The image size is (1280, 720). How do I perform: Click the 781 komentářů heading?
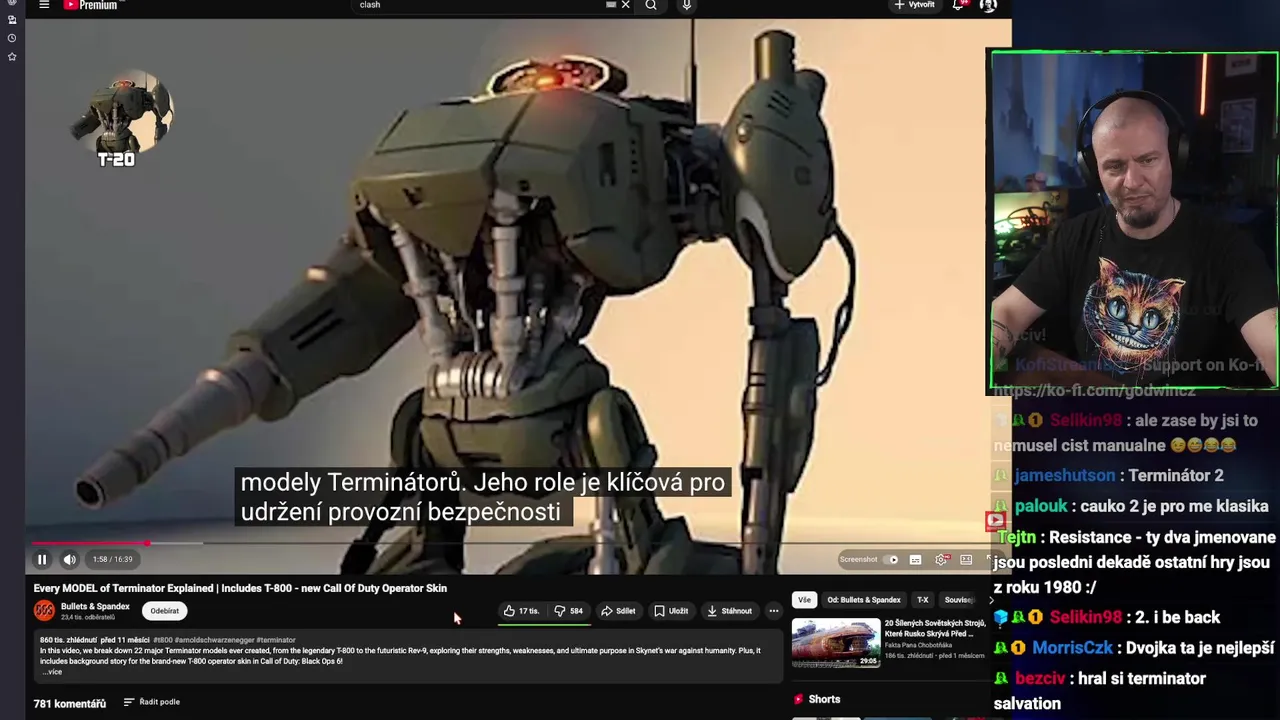click(70, 704)
